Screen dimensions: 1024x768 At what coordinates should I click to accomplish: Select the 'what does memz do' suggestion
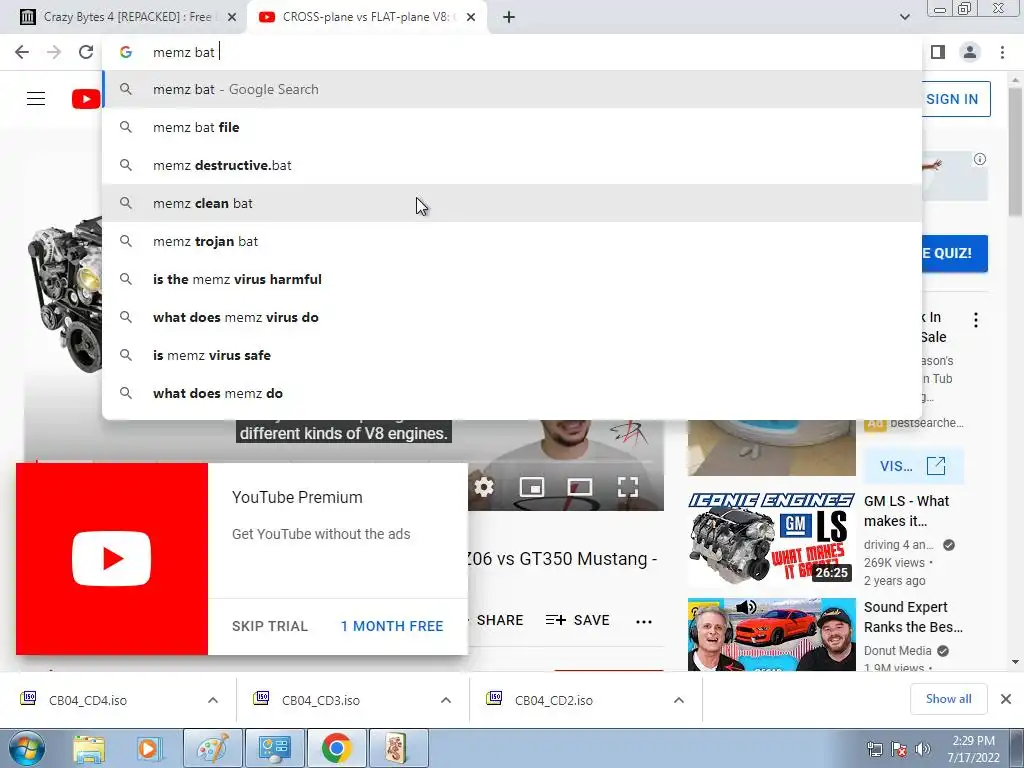coord(513,393)
